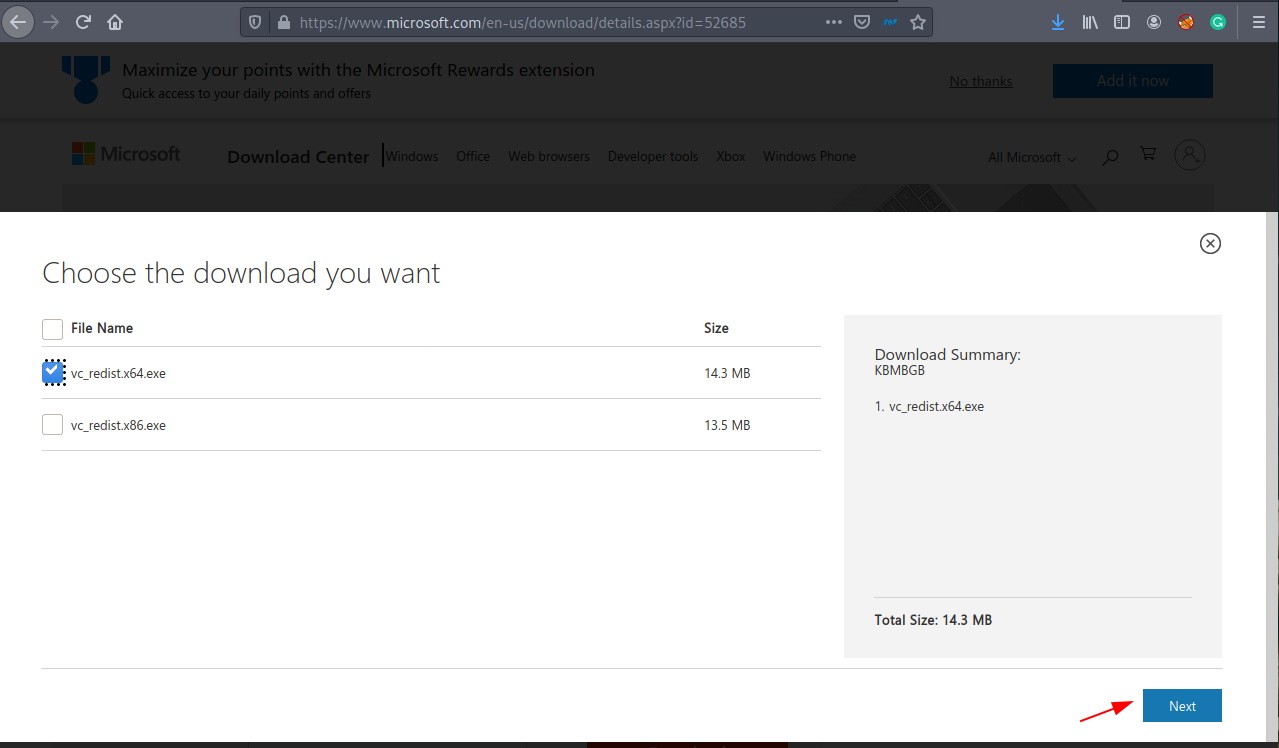Click the browser Forward arrow
The image size is (1279, 748).
[x=51, y=21]
